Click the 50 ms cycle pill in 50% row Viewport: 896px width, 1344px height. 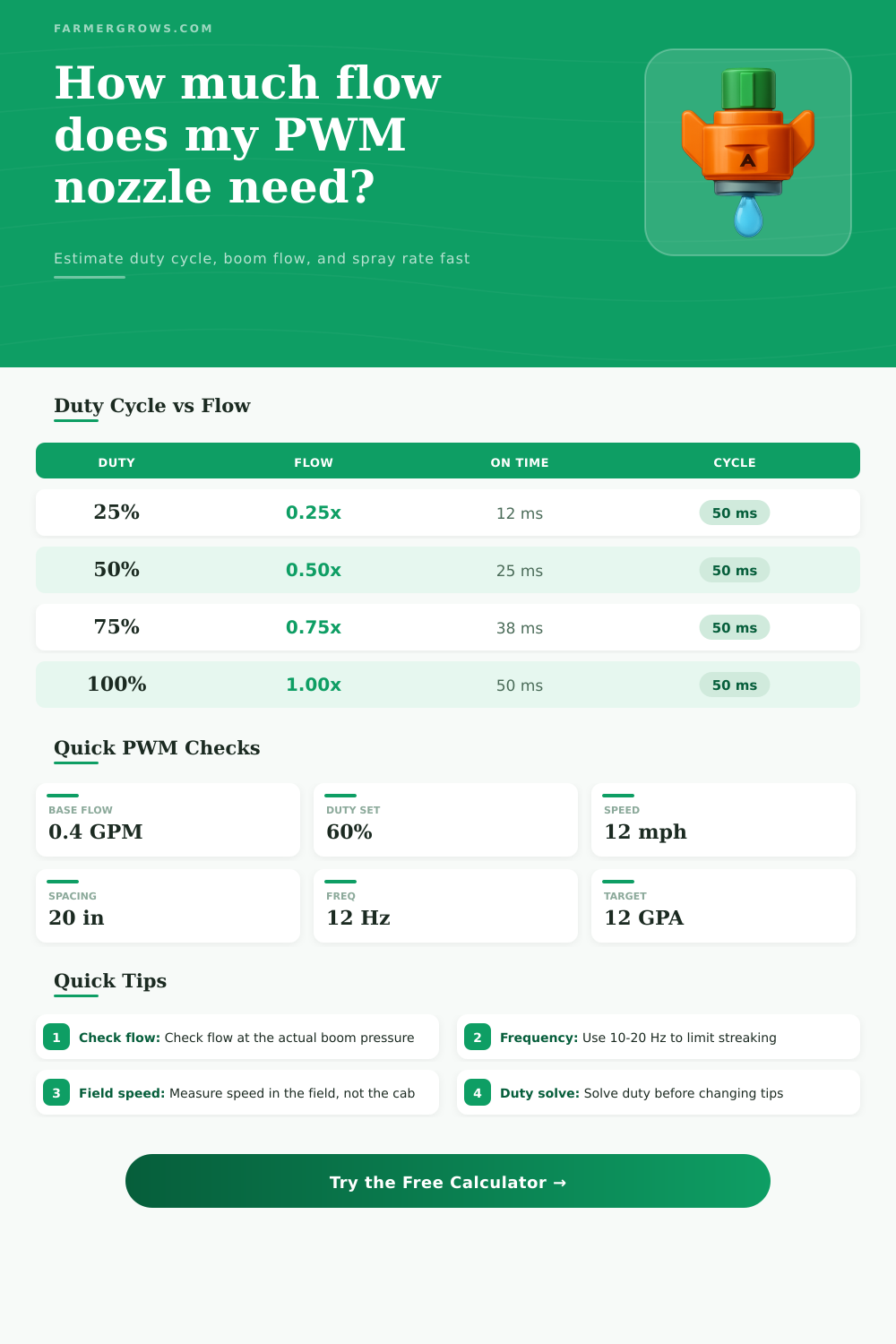[x=735, y=570]
